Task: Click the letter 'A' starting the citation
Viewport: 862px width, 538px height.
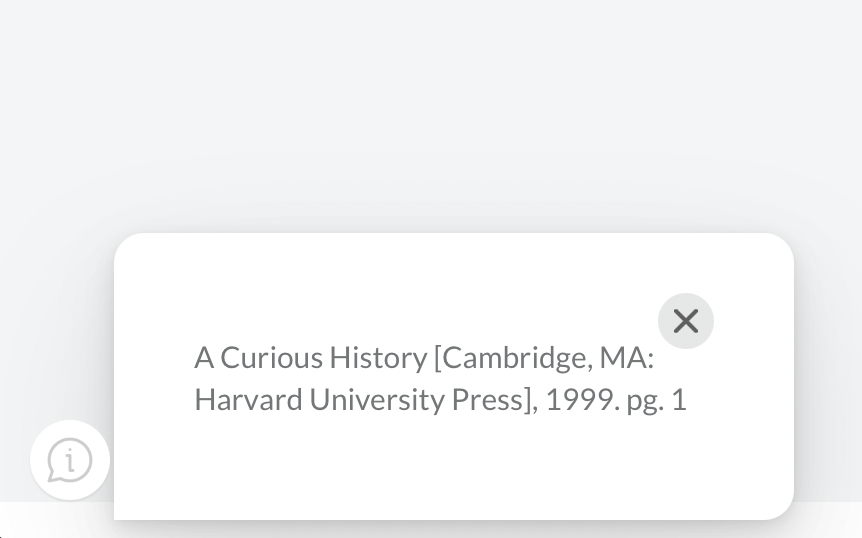Action: click(204, 358)
